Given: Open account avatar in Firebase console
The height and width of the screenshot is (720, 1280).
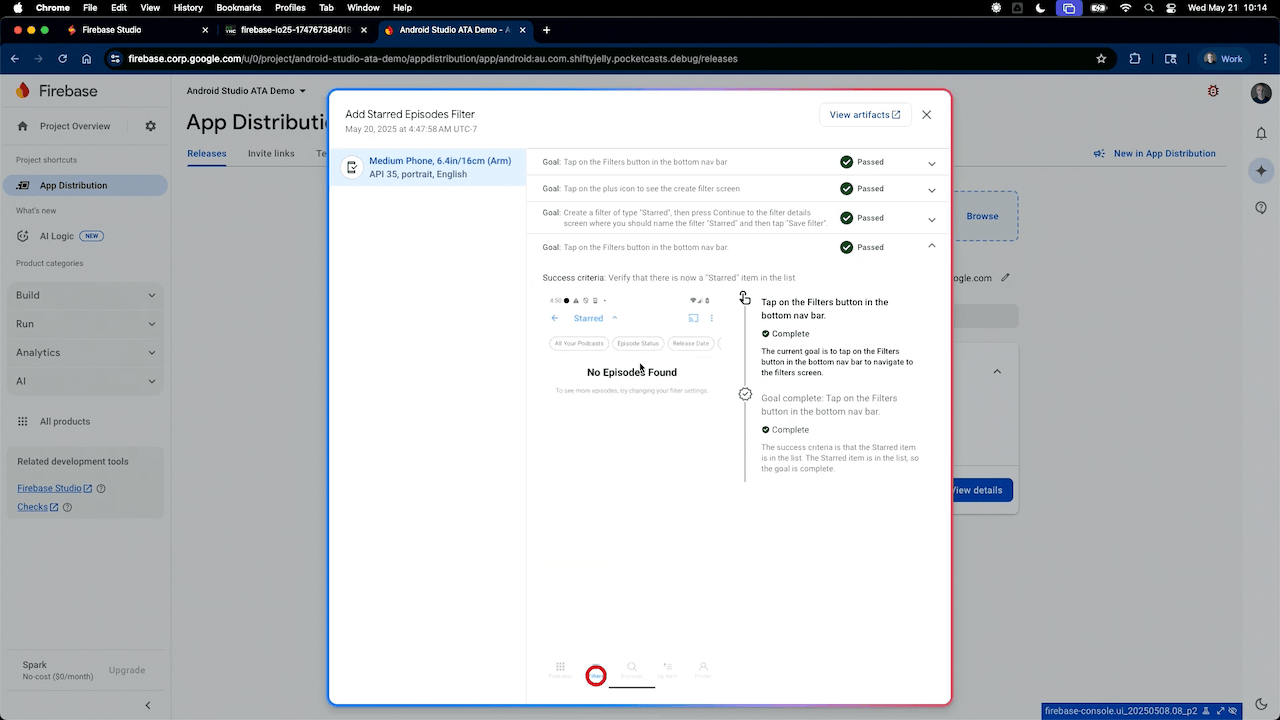Looking at the screenshot, I should 1261,92.
